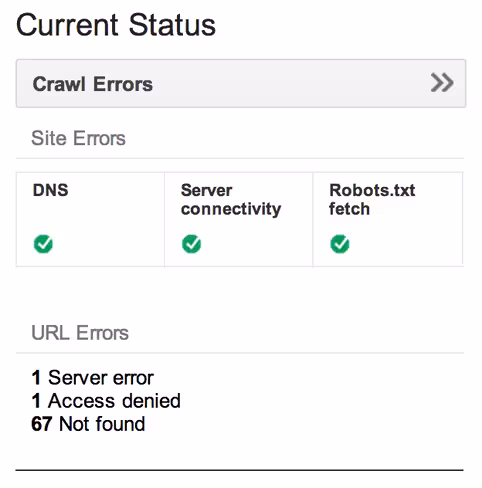Screen dimensions: 482x488
Task: View the 1 Access denied entry
Action: pyautogui.click(x=106, y=401)
